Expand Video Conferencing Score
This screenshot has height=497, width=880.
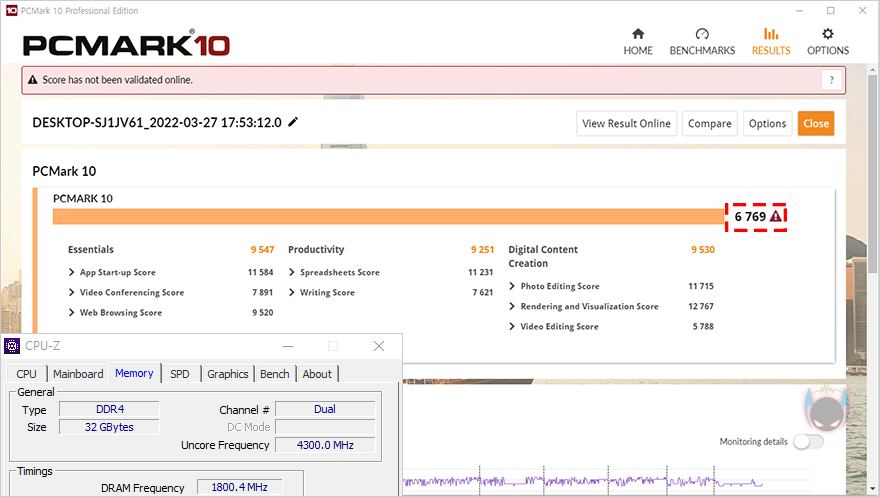point(71,292)
